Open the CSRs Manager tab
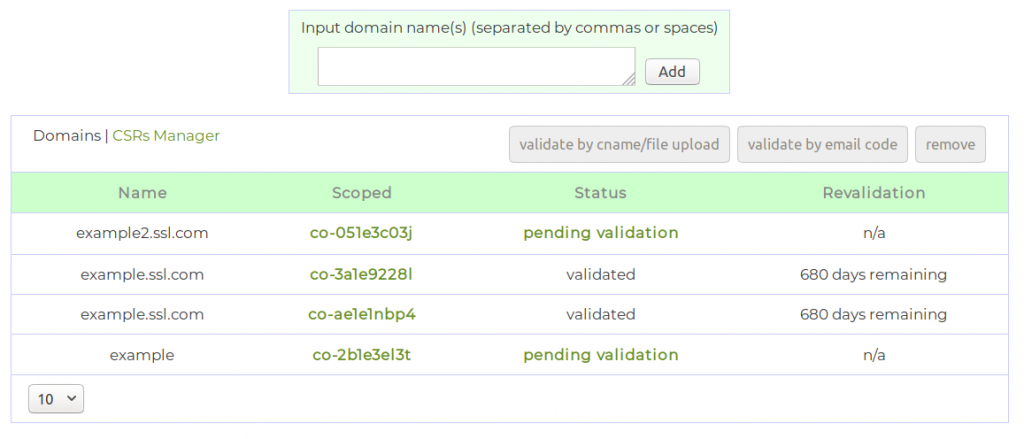 click(x=166, y=135)
